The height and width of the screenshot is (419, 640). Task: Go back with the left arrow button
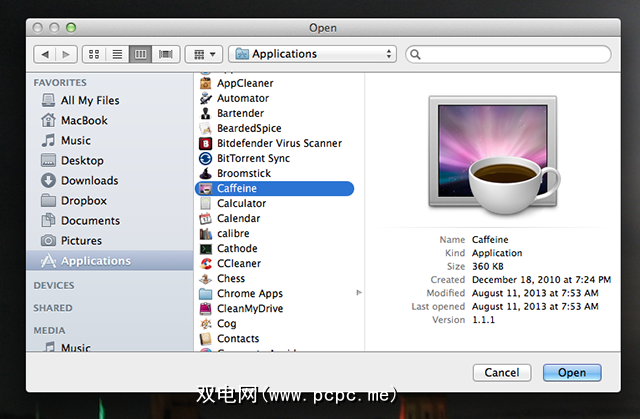click(45, 54)
